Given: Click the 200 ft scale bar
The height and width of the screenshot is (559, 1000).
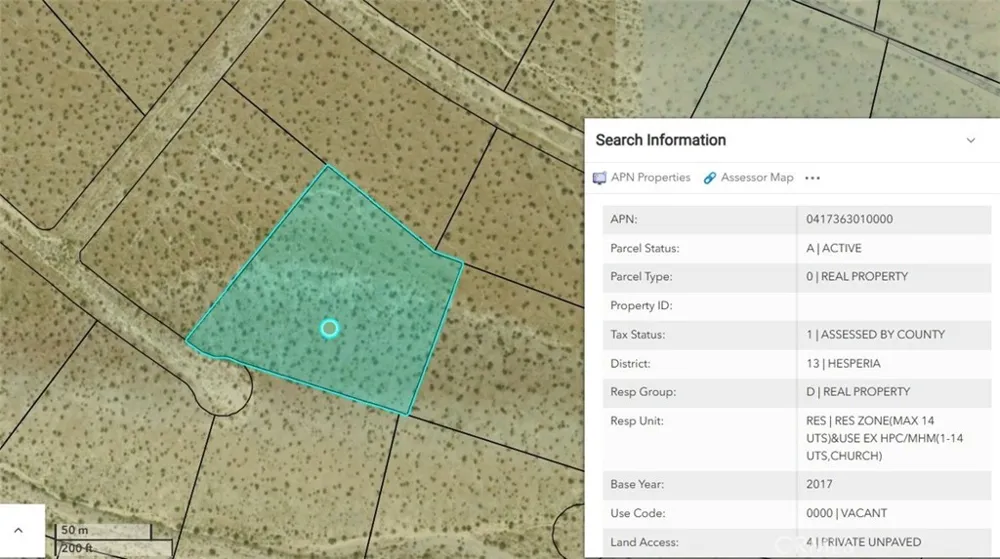Looking at the screenshot, I should (114, 548).
